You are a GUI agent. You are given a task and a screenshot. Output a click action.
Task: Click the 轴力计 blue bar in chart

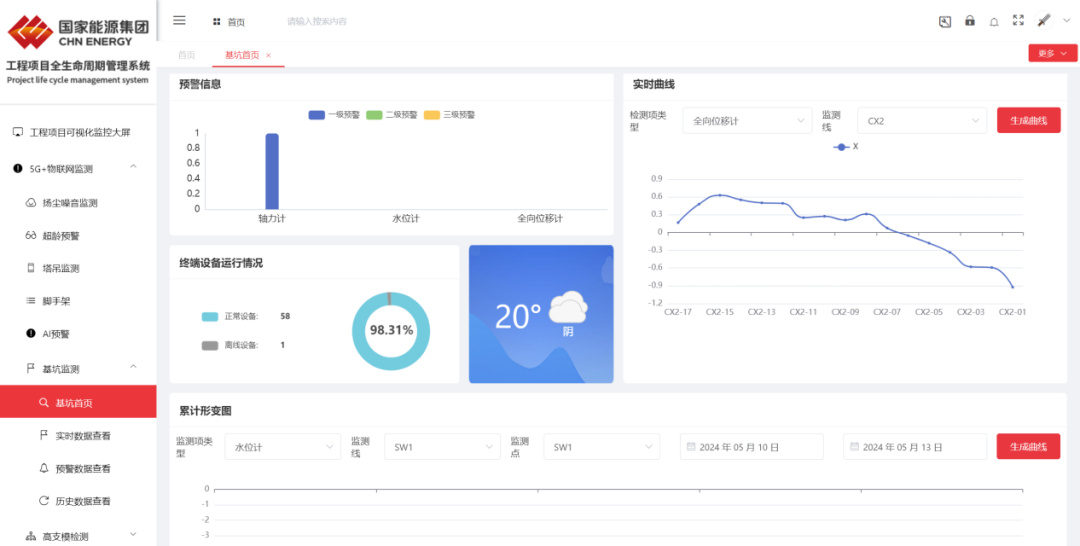click(271, 171)
